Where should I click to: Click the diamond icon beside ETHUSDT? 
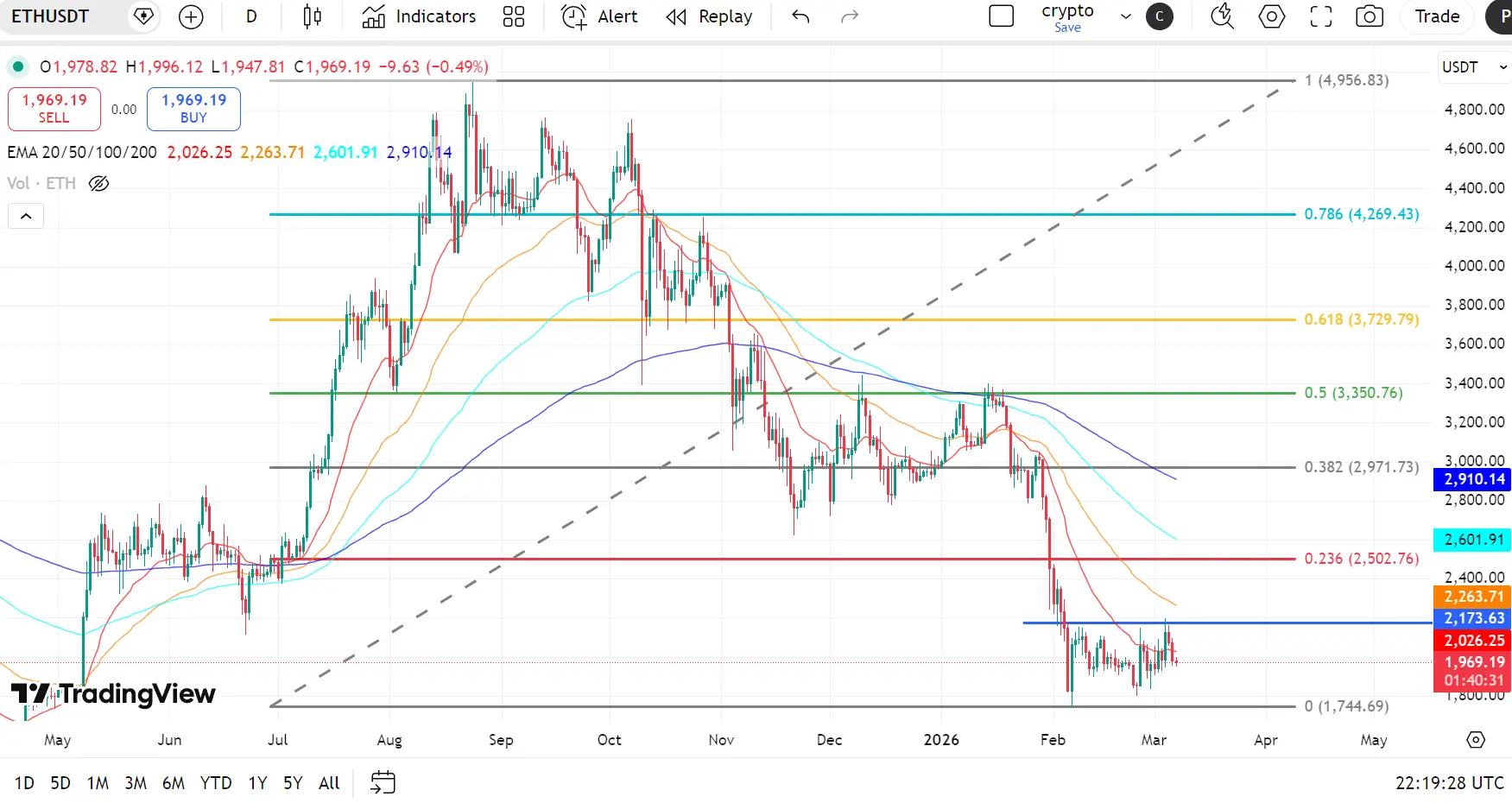click(x=143, y=16)
